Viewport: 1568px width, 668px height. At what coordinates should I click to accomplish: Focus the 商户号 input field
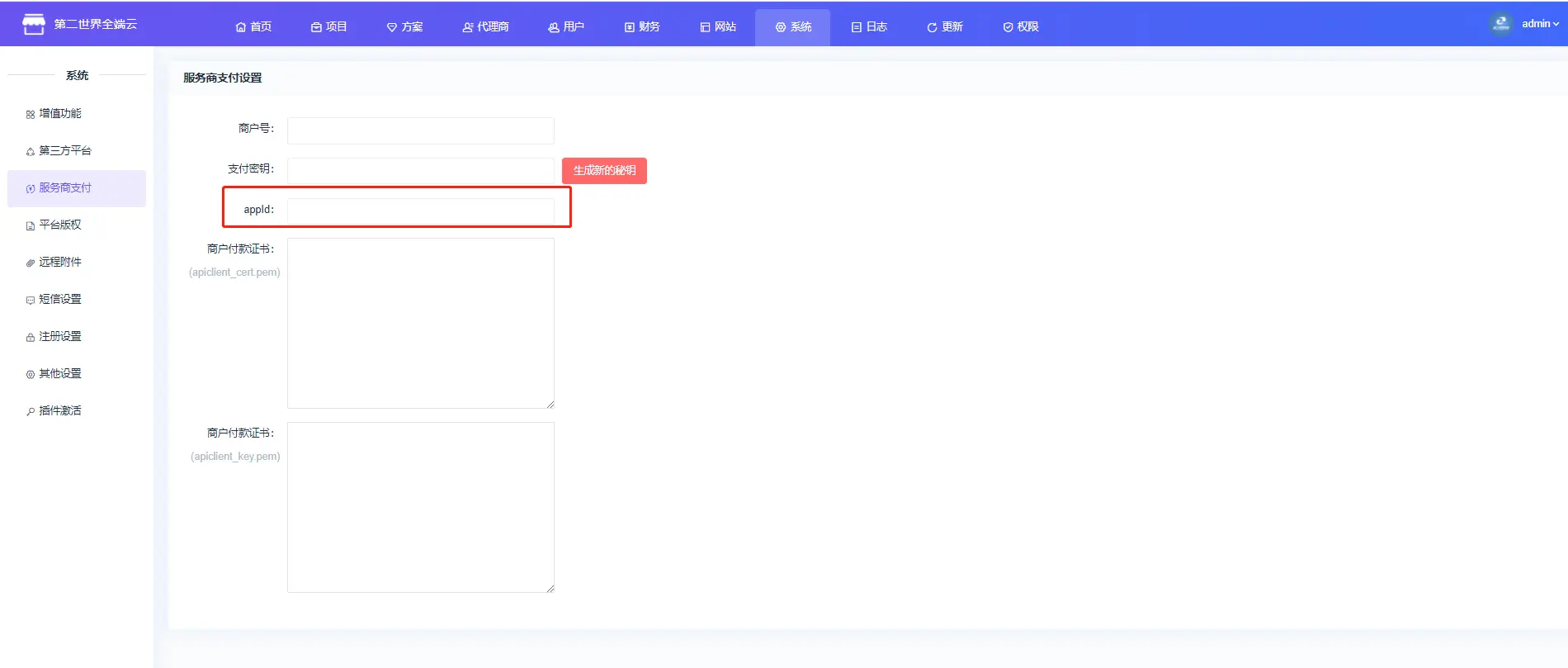point(420,130)
